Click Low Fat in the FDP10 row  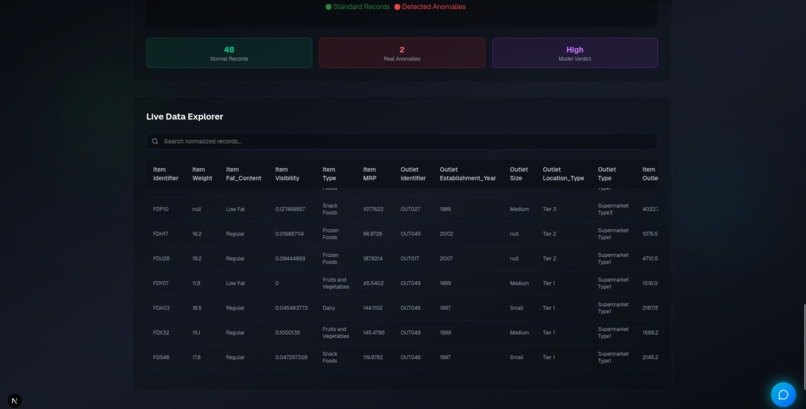pyautogui.click(x=235, y=209)
